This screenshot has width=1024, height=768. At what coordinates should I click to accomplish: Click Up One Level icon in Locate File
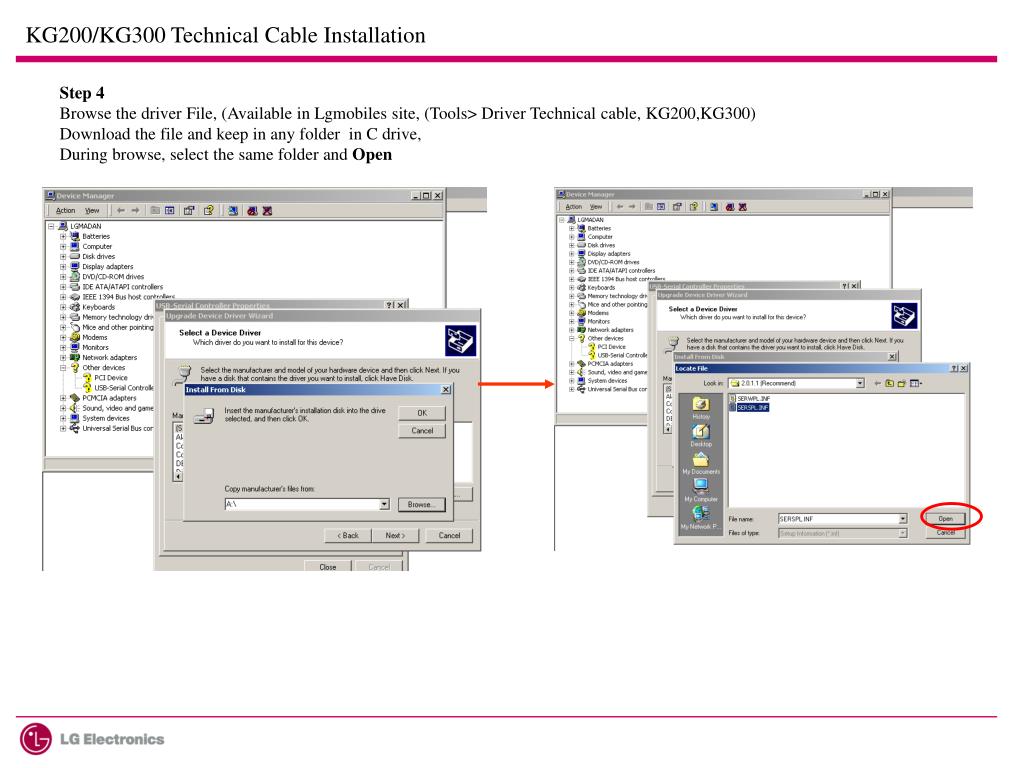pyautogui.click(x=889, y=383)
